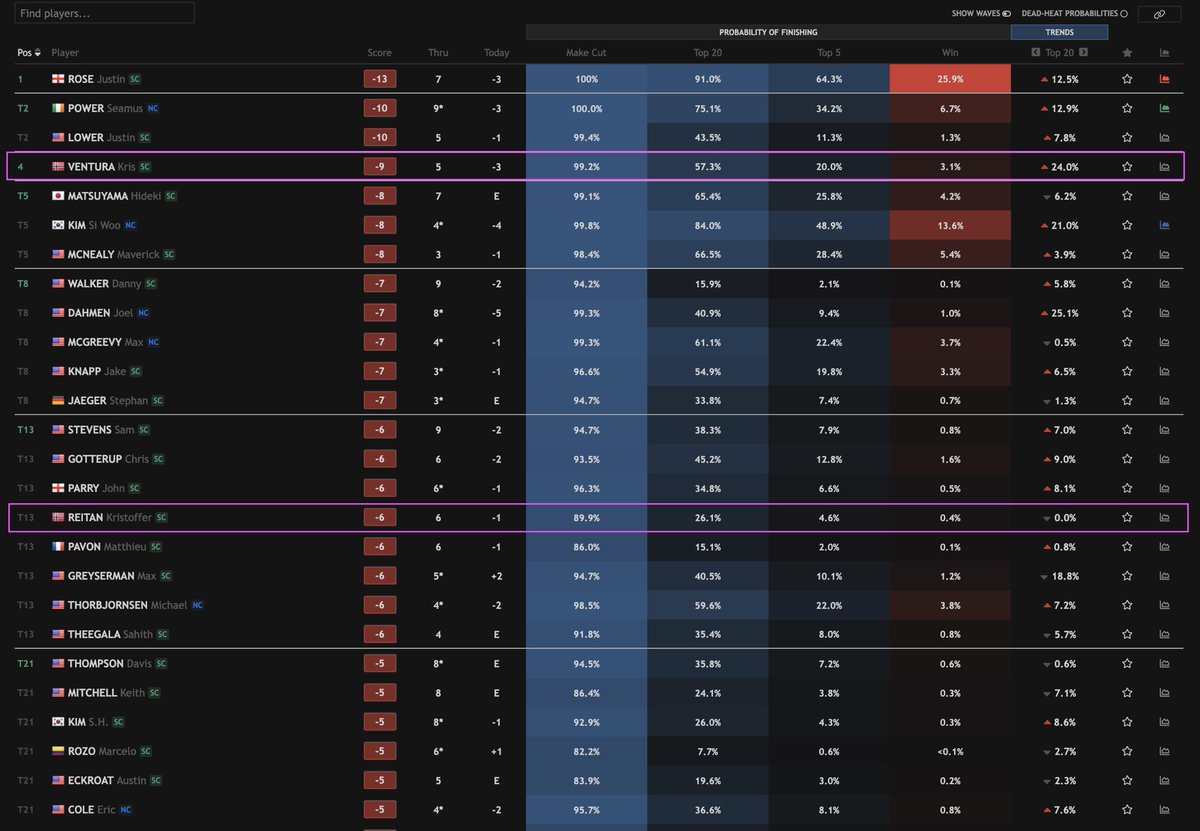This screenshot has width=1200, height=831.
Task: Sort by Thru column header
Action: (438, 53)
